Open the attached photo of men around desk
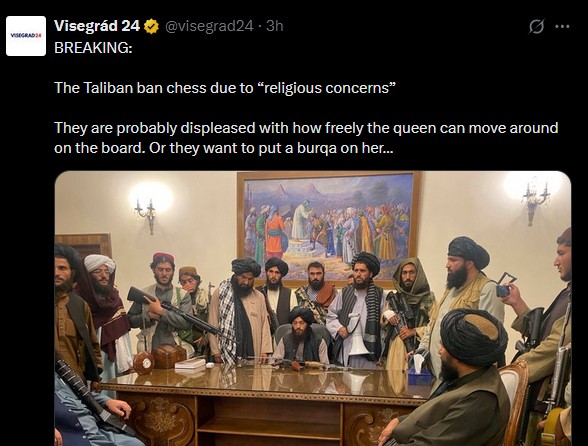The image size is (588, 446). pyautogui.click(x=313, y=308)
